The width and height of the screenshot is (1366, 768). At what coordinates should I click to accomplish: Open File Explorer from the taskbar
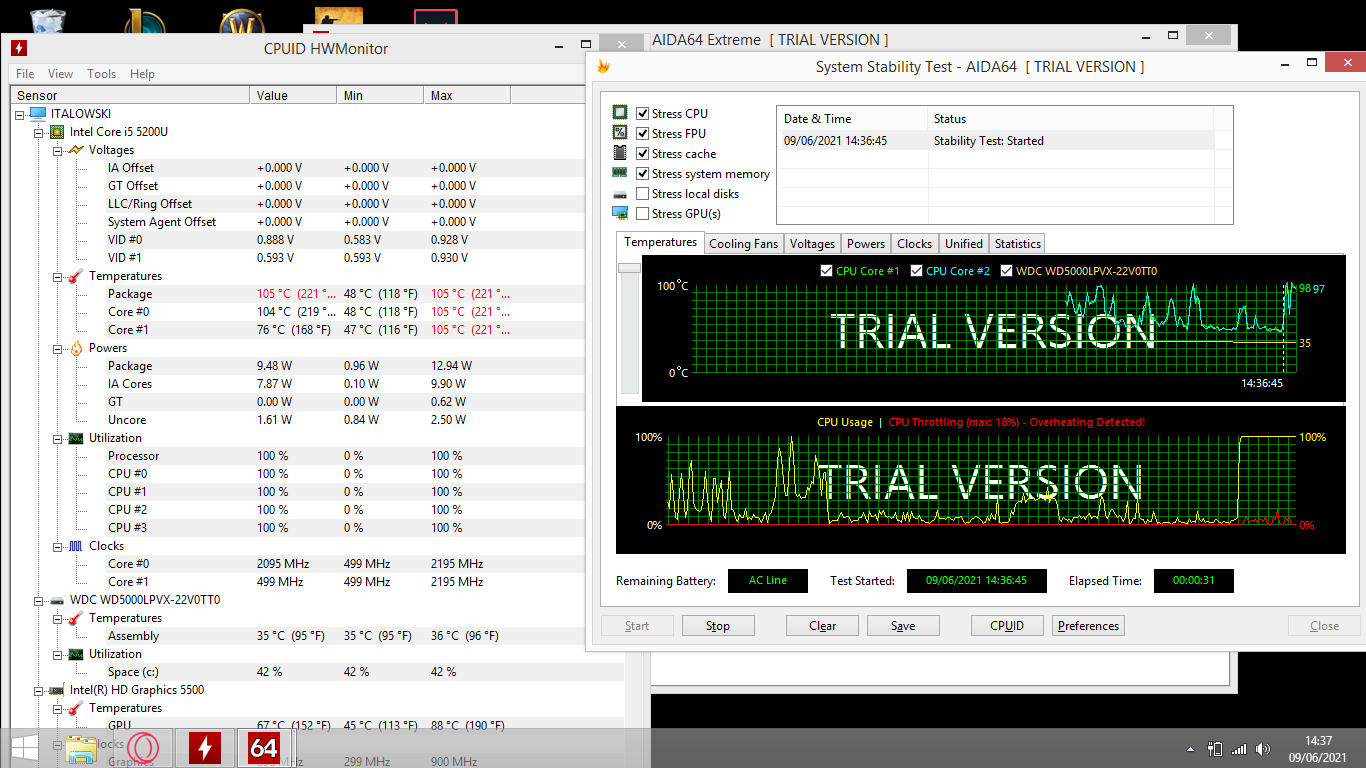(82, 748)
